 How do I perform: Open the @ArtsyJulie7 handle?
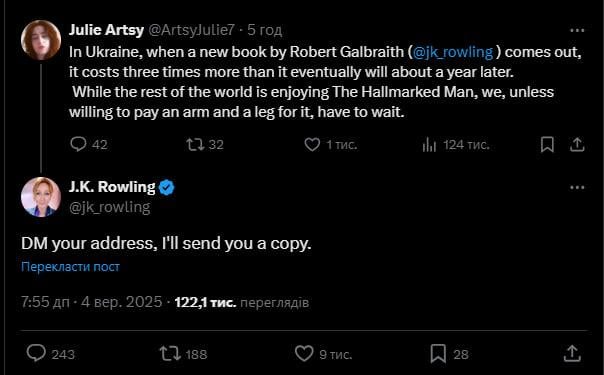[191, 30]
